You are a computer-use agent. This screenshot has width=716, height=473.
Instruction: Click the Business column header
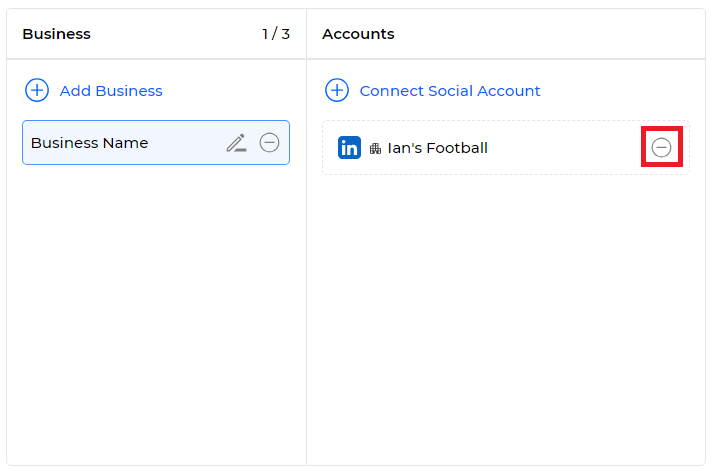point(57,34)
